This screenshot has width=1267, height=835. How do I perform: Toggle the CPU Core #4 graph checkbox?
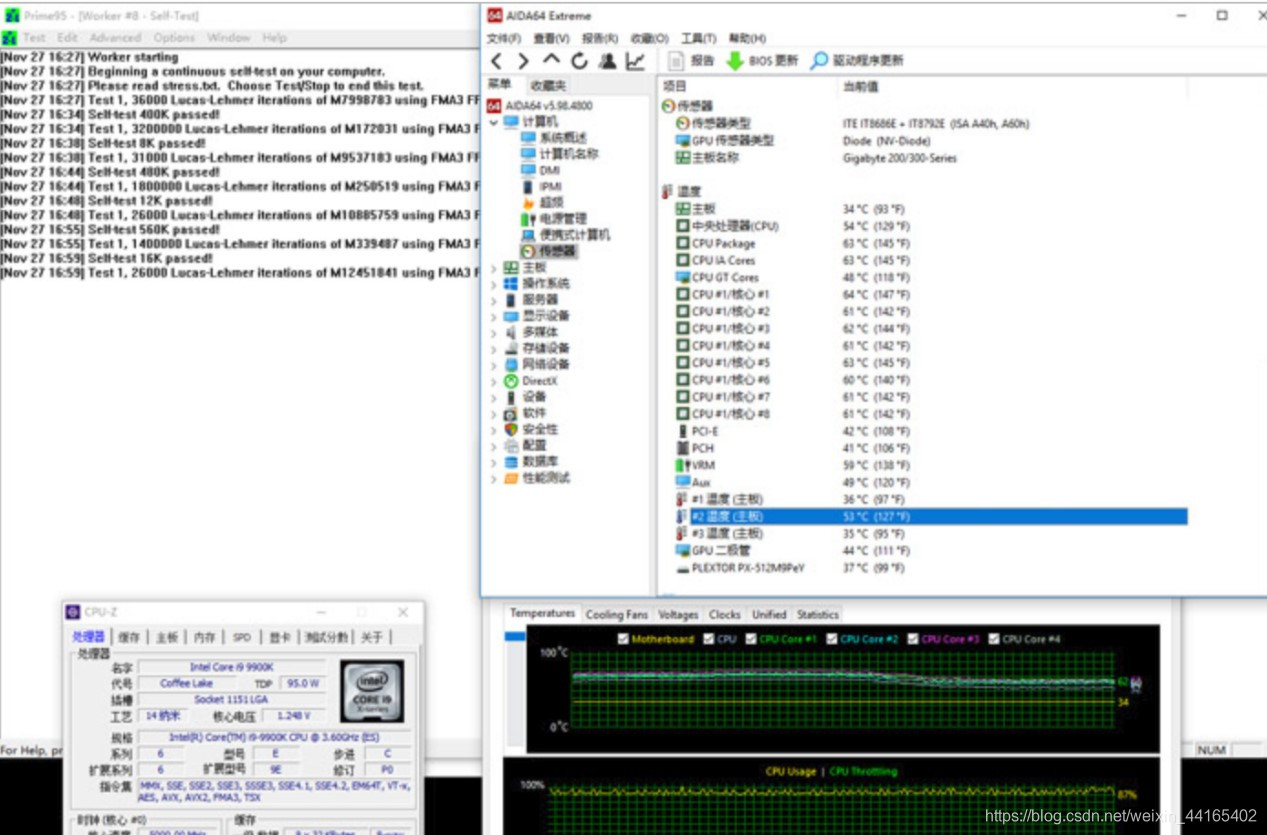coord(995,639)
